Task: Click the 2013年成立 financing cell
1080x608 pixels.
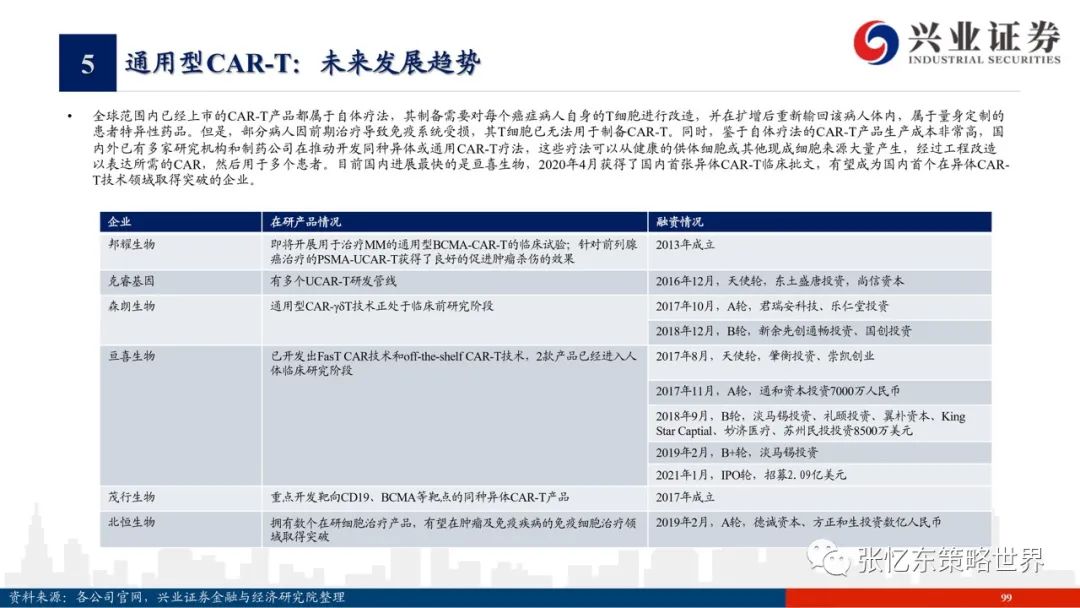Action: (x=820, y=251)
